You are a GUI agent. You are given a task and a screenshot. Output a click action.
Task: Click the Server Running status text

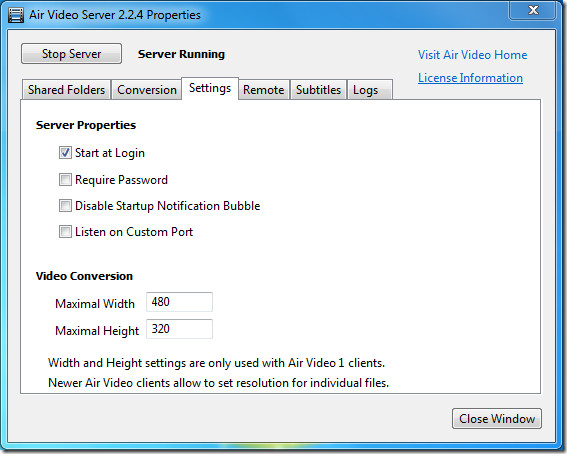point(181,54)
